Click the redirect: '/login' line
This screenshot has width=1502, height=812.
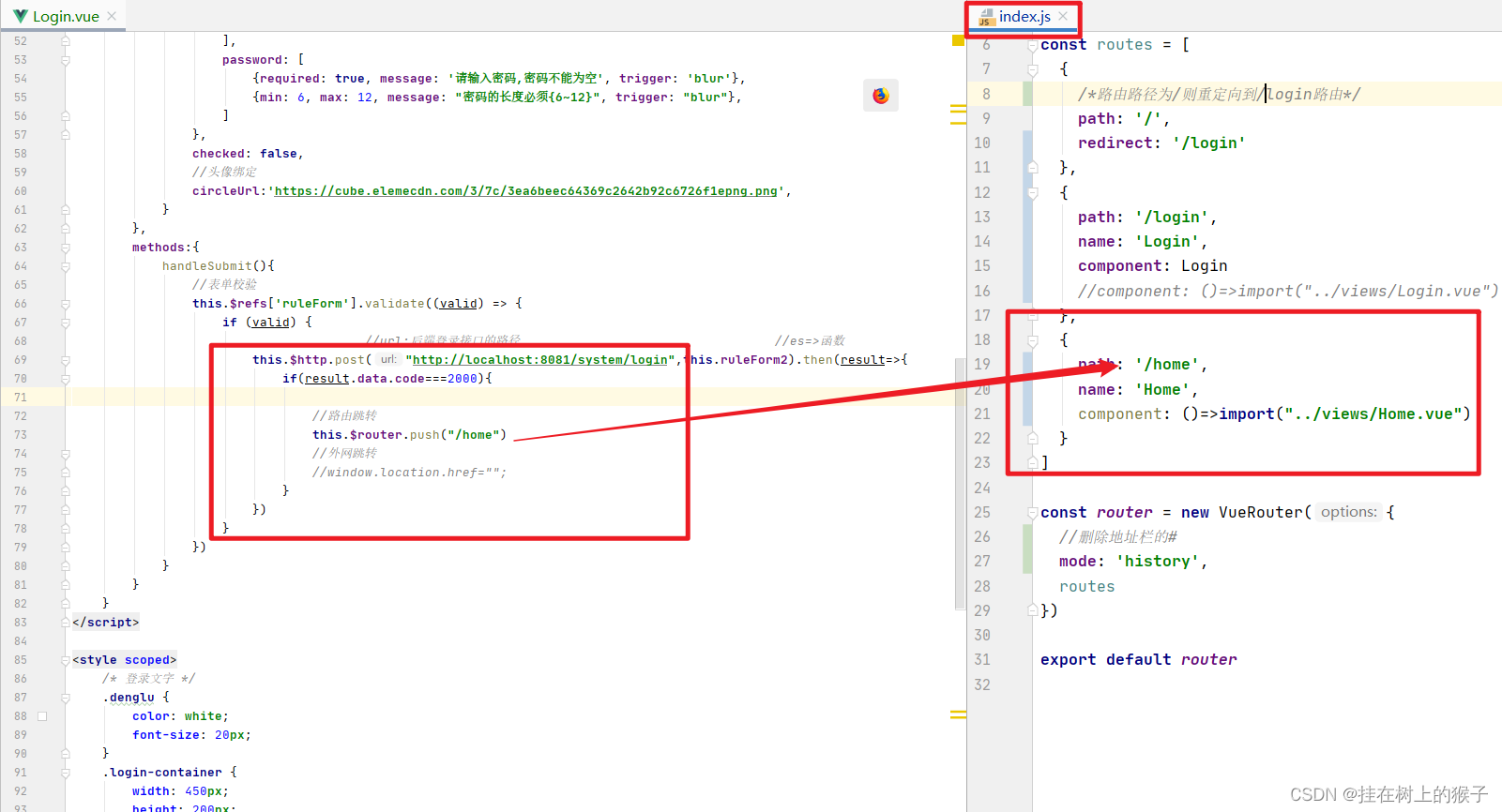point(1161,143)
